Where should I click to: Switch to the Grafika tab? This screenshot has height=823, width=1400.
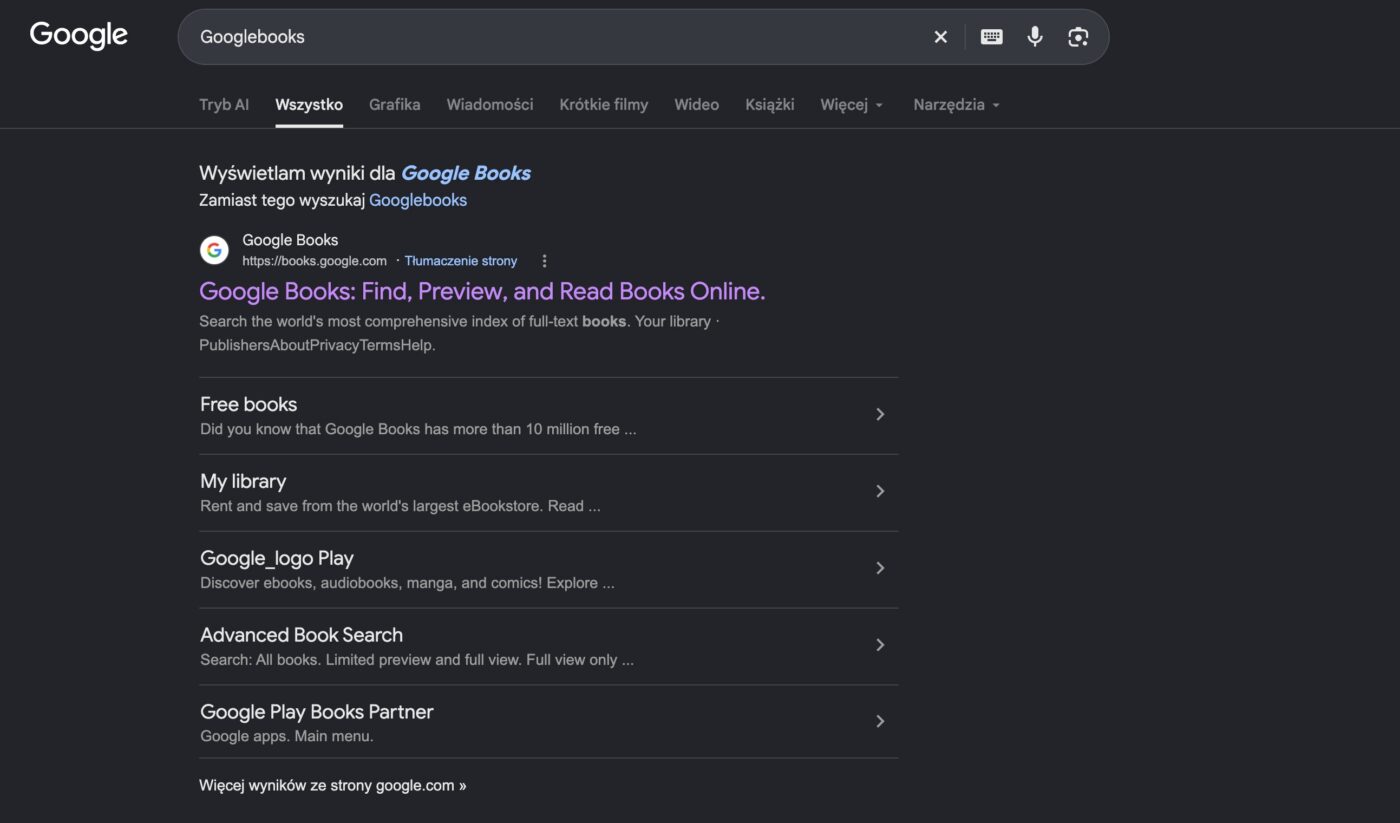coord(395,104)
